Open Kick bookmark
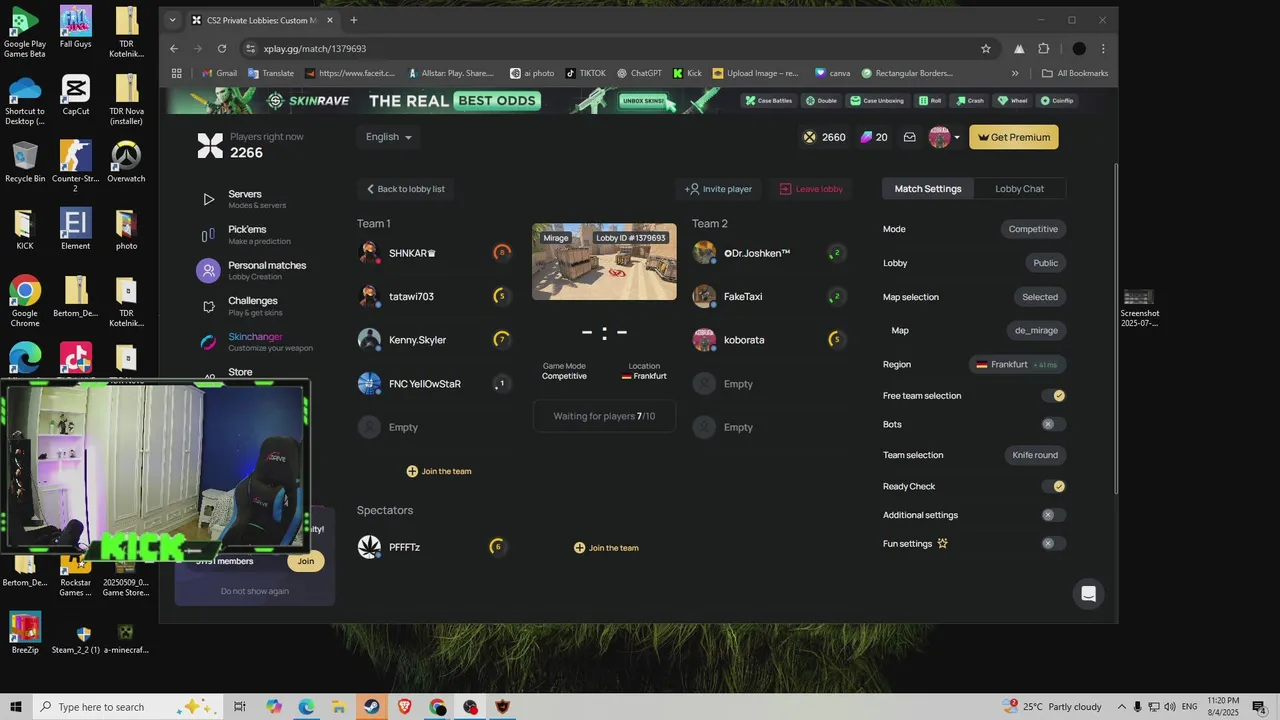Screen dimensions: 1280x720 pyautogui.click(x=687, y=73)
